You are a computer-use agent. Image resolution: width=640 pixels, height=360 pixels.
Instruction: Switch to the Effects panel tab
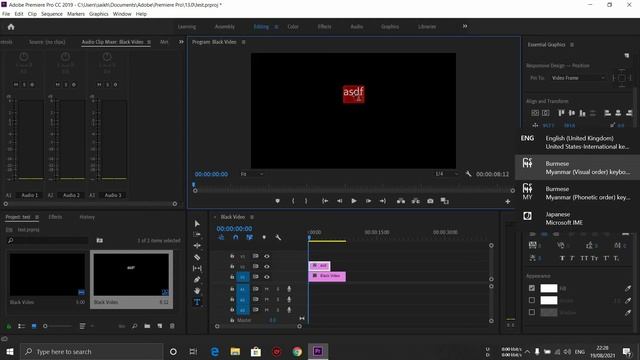click(x=56, y=217)
